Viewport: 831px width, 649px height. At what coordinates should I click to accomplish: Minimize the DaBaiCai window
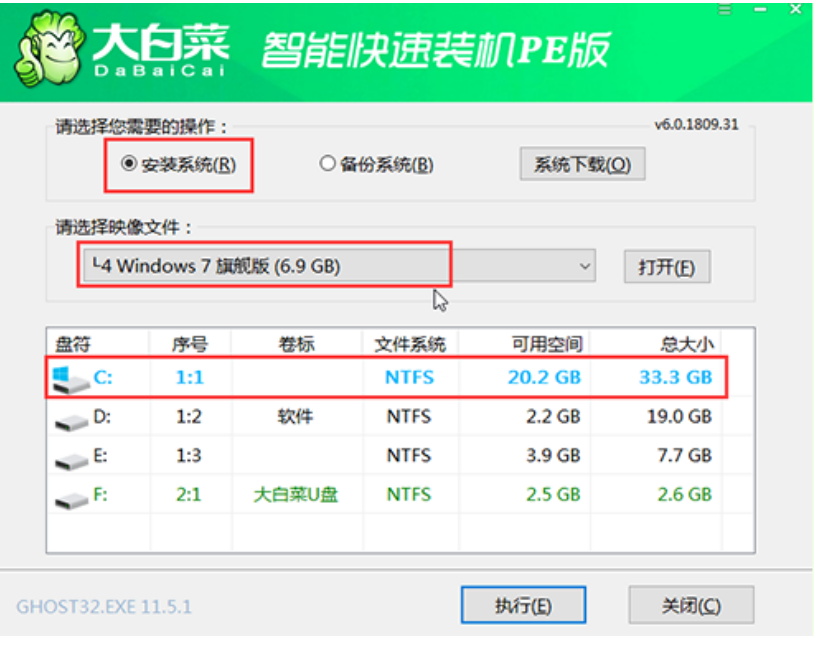[761, 9]
